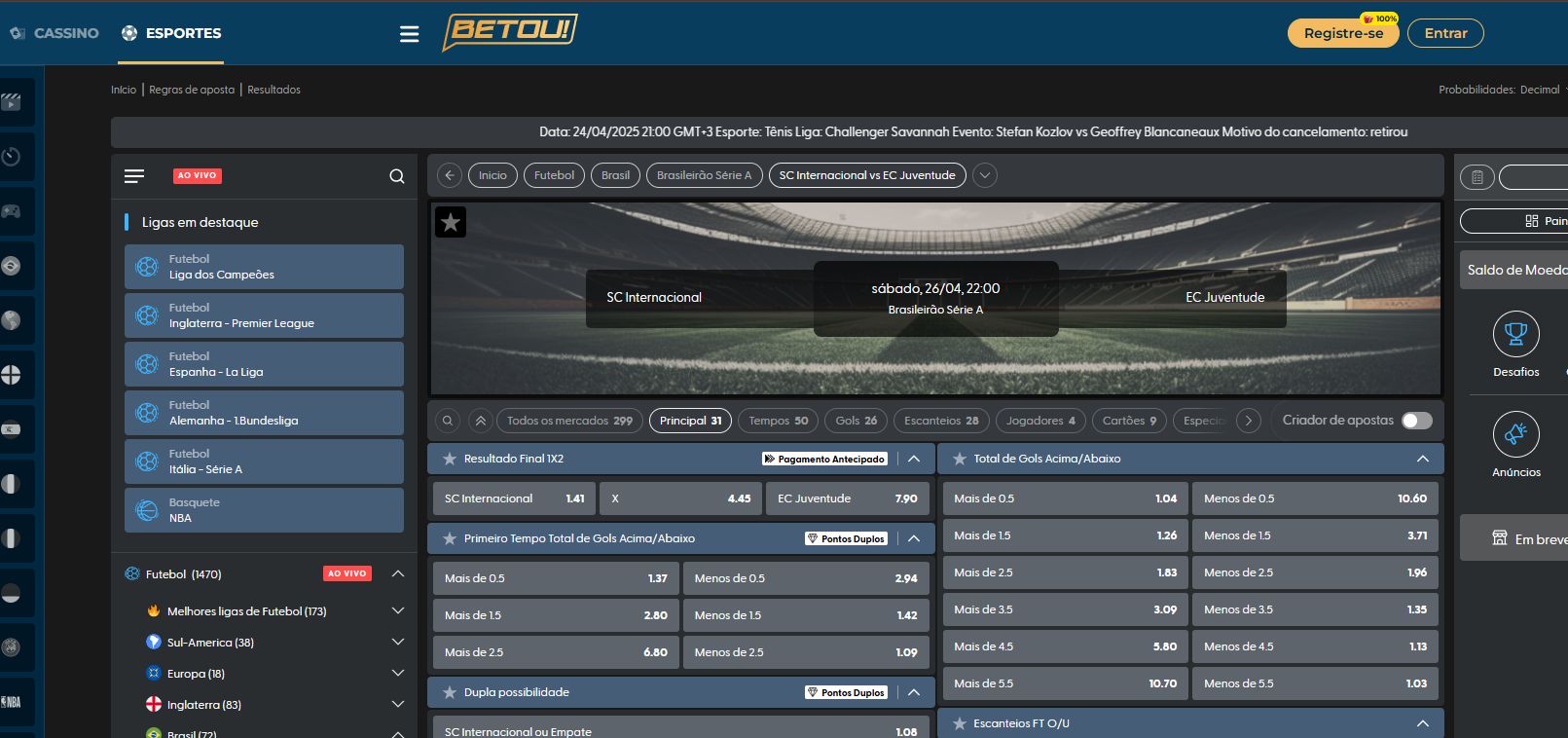The image size is (1568, 738).
Task: Open the Resultados link
Action: coord(273,90)
